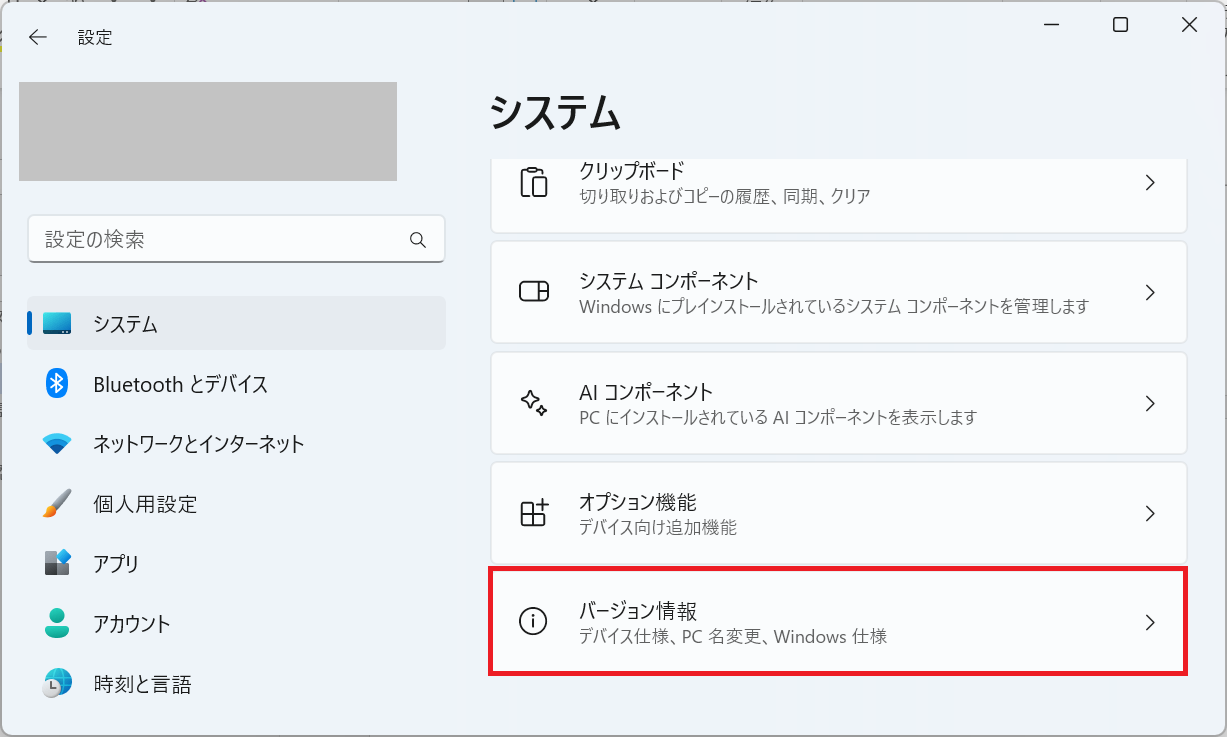This screenshot has width=1227, height=737.
Task: Open the バージョン情報 page
Action: 838,622
